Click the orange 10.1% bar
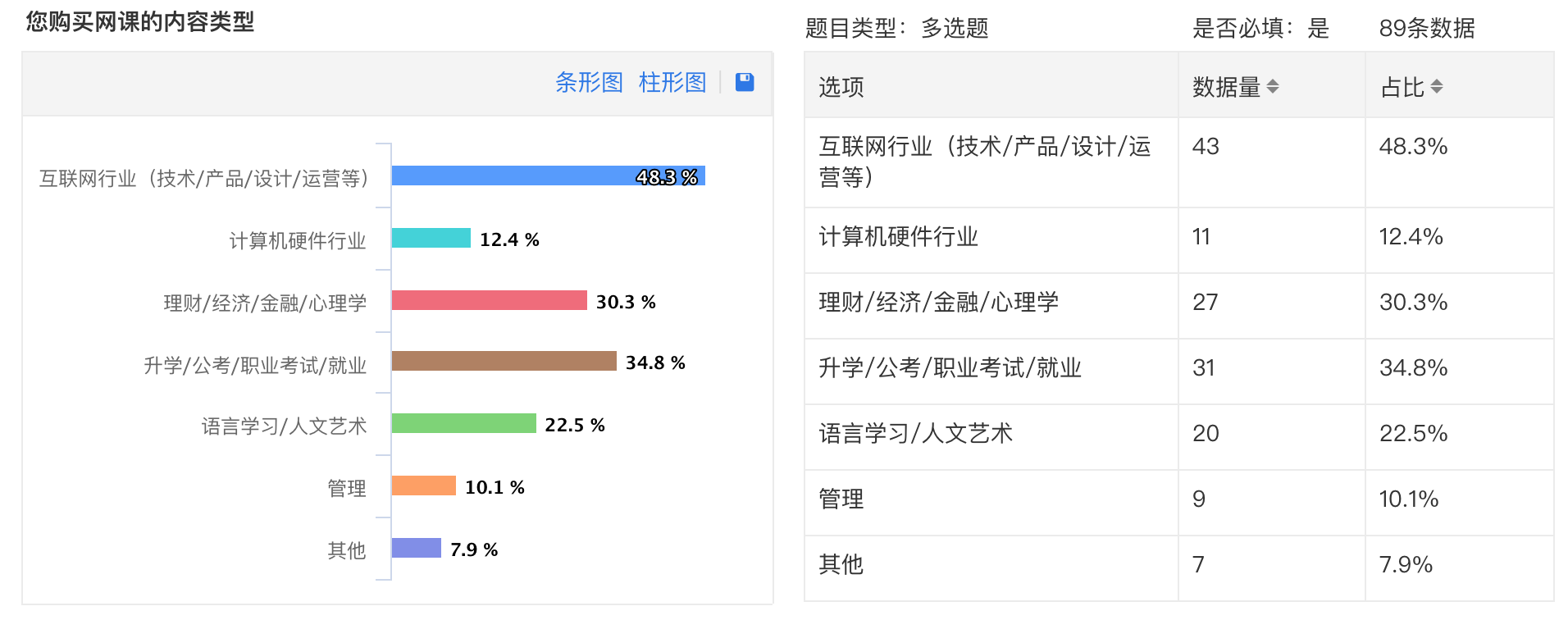This screenshot has width=1568, height=620. point(423,486)
